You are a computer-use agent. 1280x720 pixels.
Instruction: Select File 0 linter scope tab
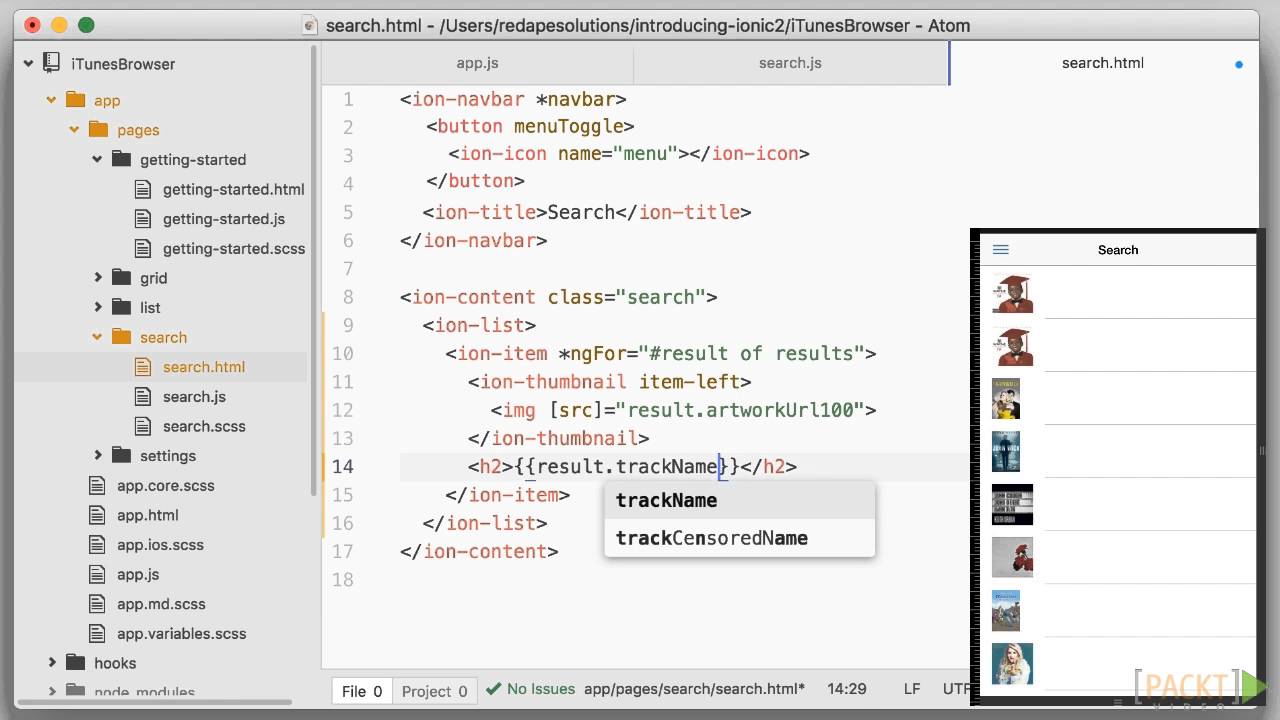(x=362, y=691)
